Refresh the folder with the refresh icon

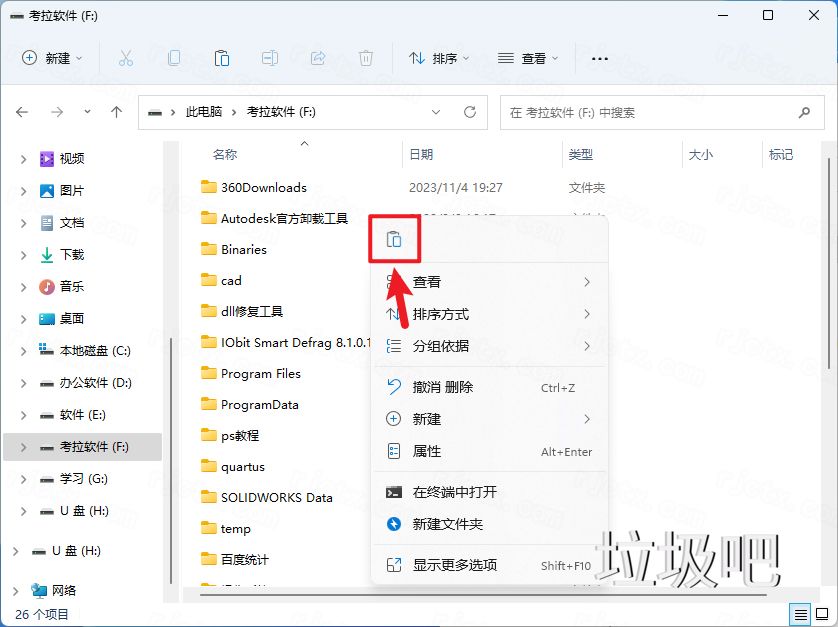(x=470, y=112)
